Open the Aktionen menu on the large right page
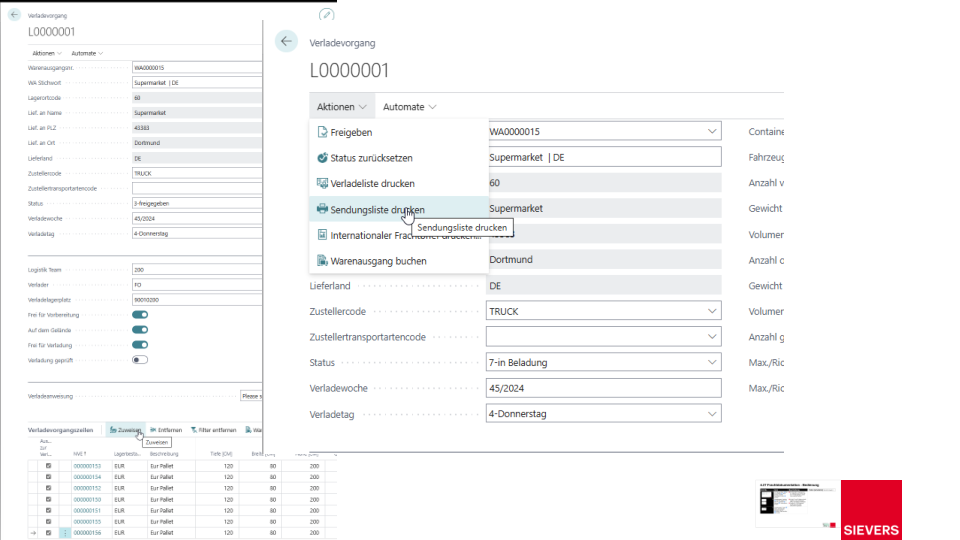Screen dimensions: 960x540 pyautogui.click(x=341, y=107)
